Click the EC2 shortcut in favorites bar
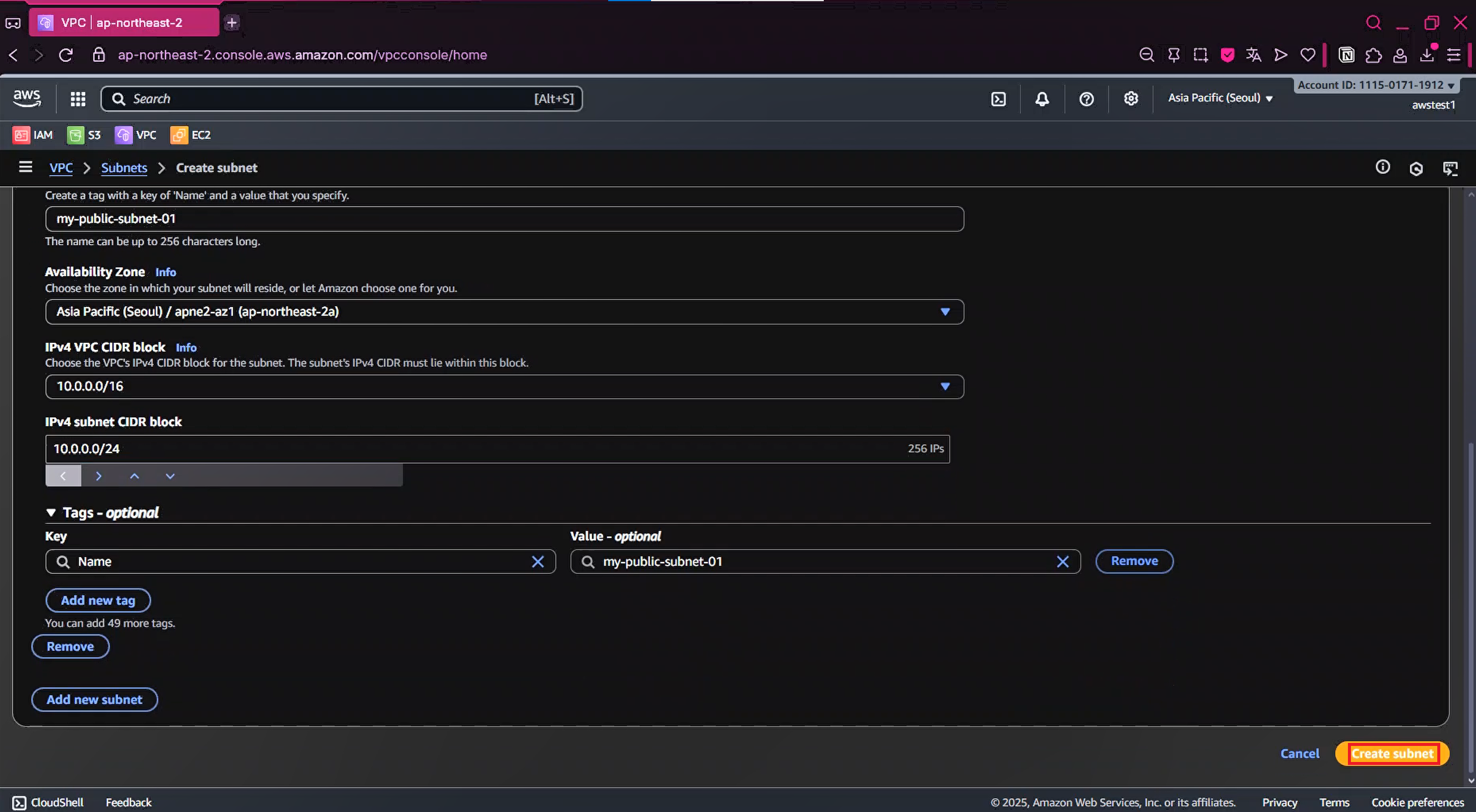The width and height of the screenshot is (1476, 812). click(x=191, y=135)
